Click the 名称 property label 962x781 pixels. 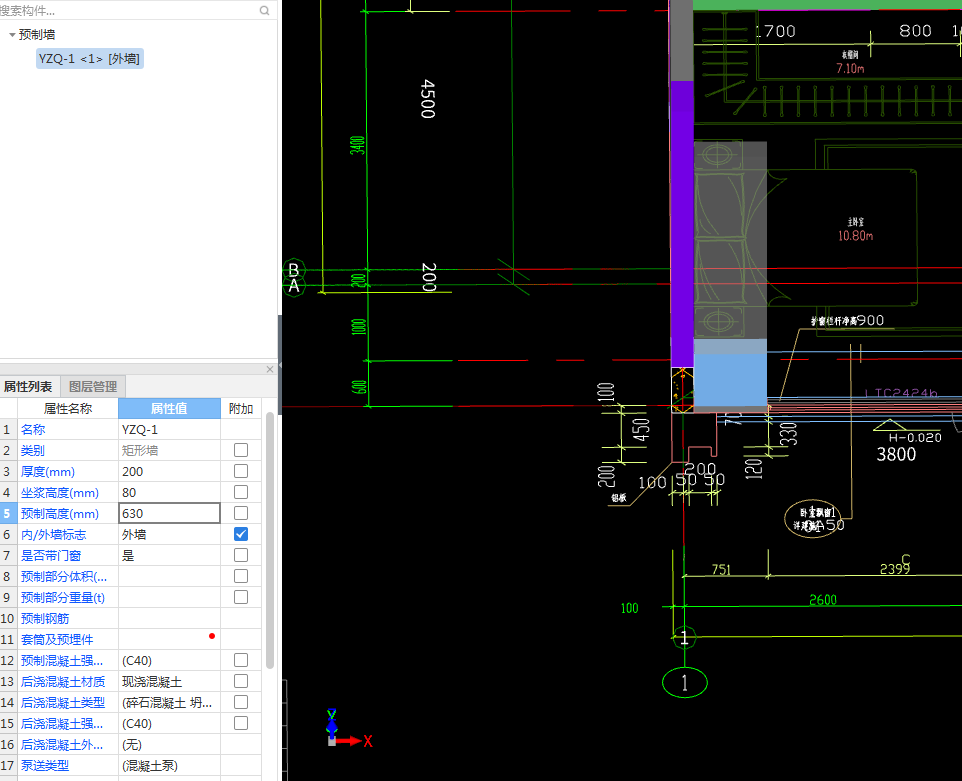pos(33,429)
